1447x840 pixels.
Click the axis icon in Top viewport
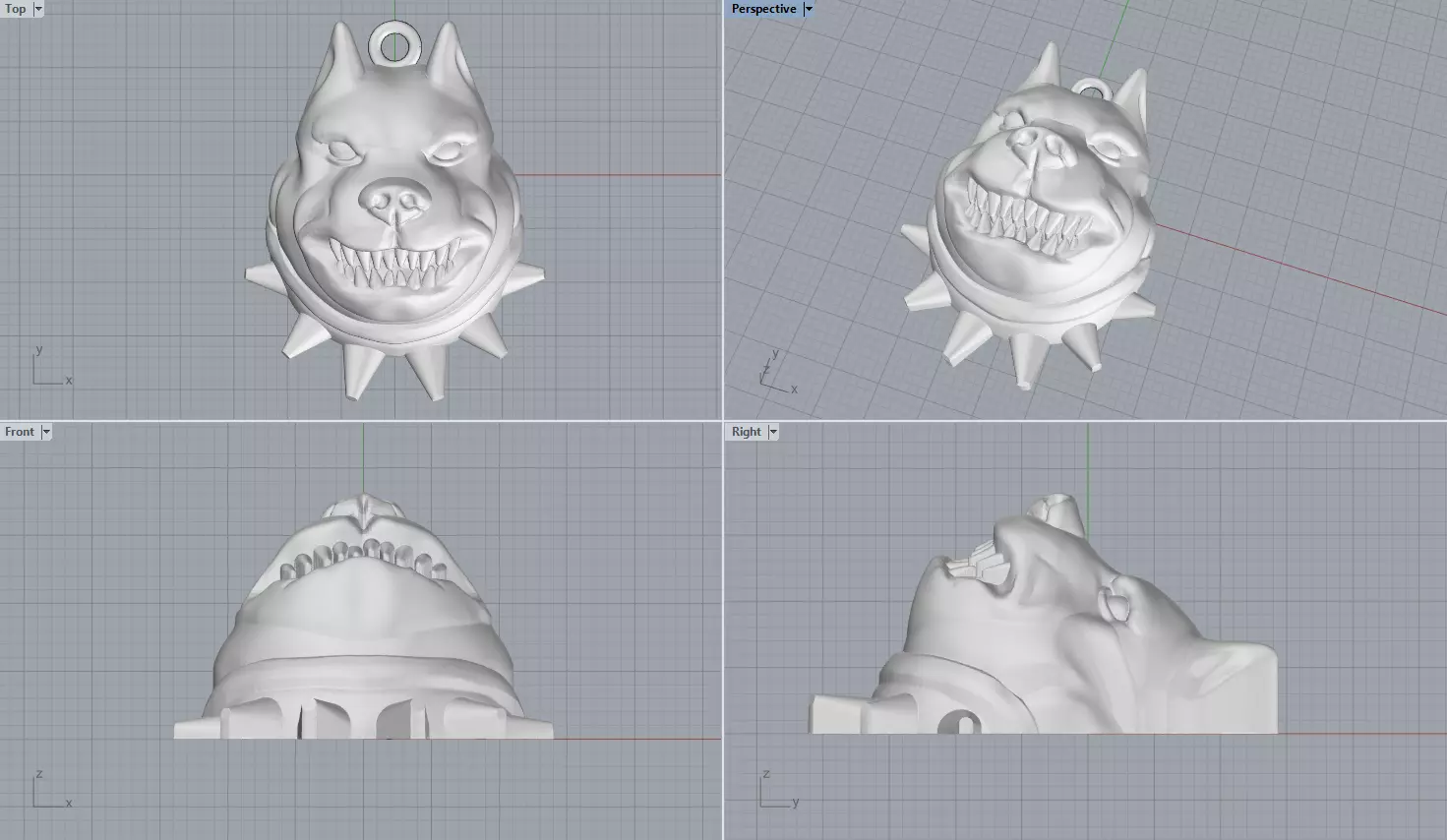(51, 367)
